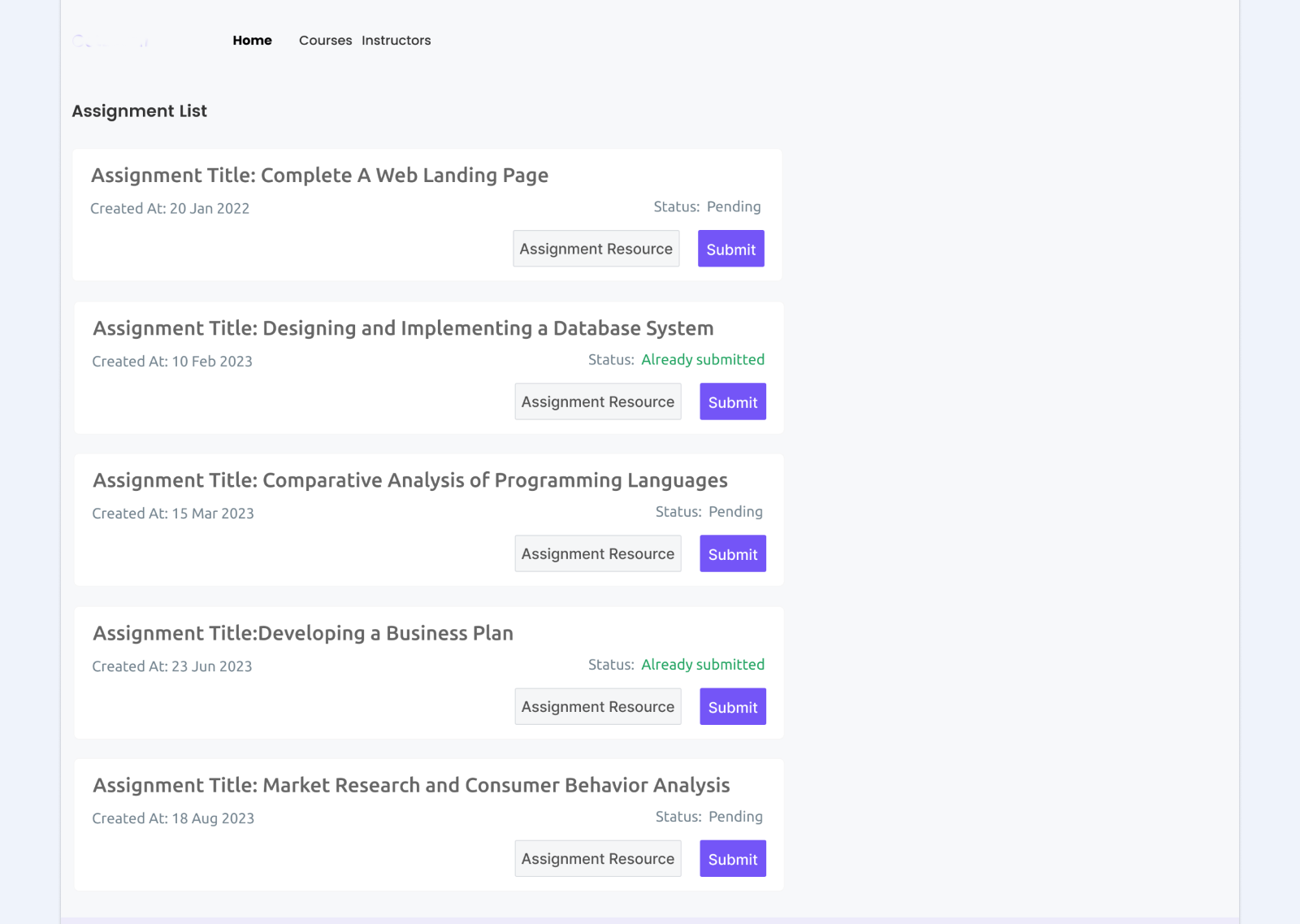Viewport: 1300px width, 924px height.
Task: Click the site logo in the header
Action: [111, 41]
